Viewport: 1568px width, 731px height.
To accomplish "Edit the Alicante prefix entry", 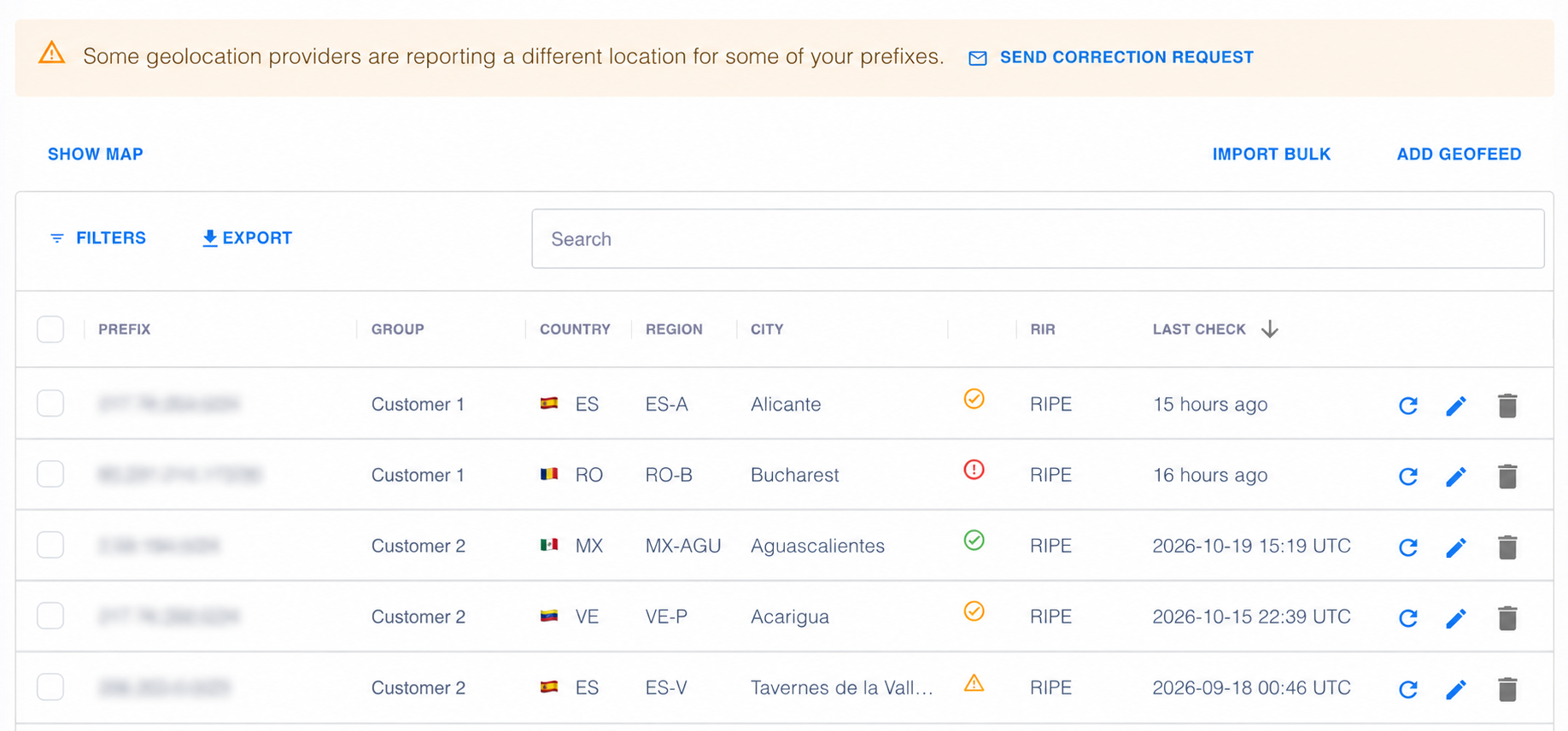I will coord(1456,406).
